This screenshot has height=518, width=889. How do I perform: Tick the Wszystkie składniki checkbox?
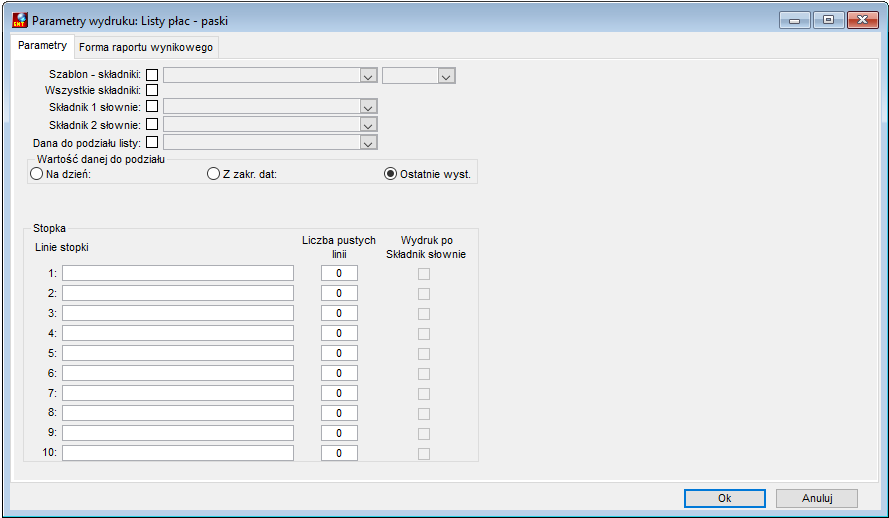tap(152, 90)
